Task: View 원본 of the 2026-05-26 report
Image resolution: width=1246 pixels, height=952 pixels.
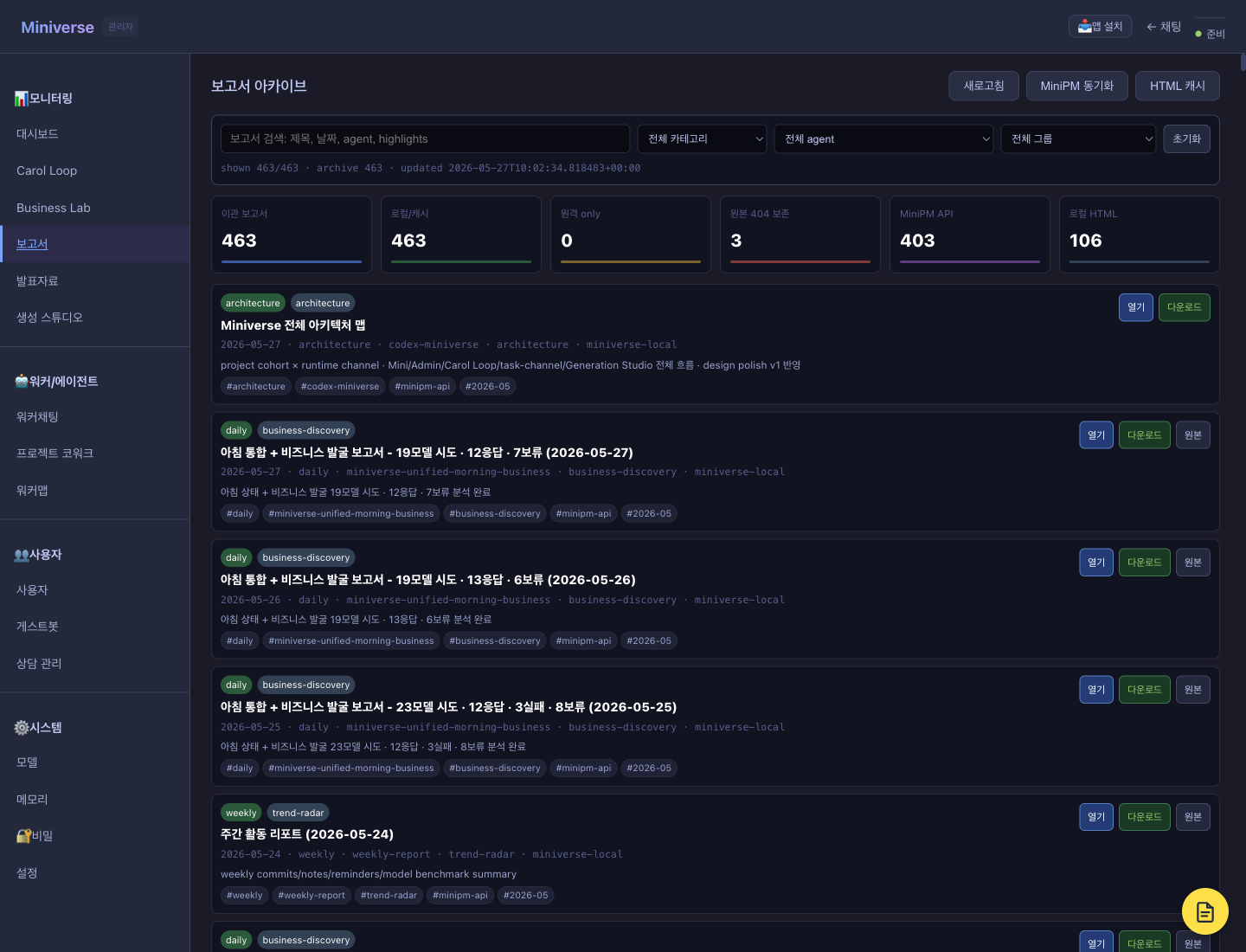Action: [1193, 563]
